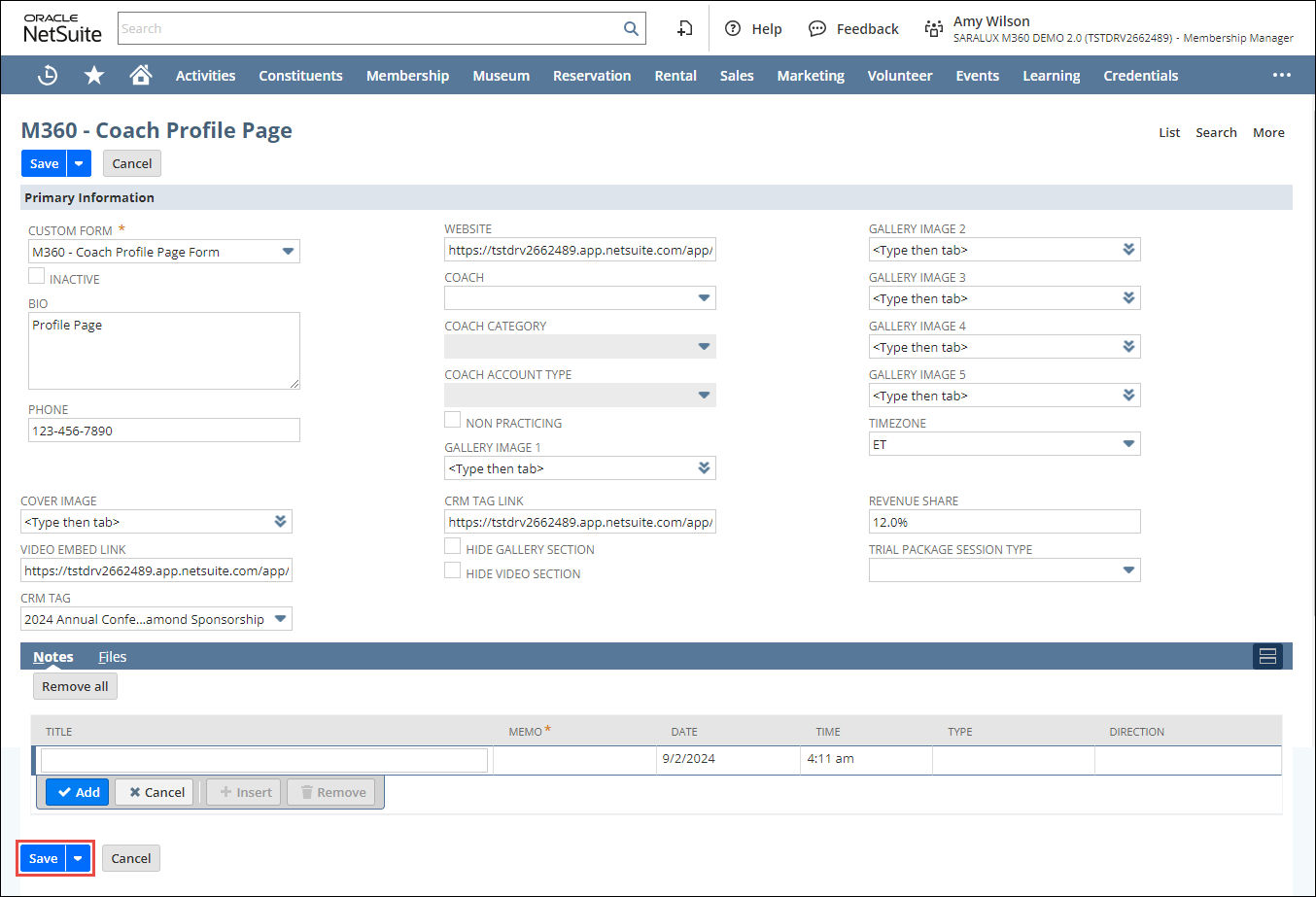Open the Membership menu
The image size is (1316, 897).
tap(407, 75)
